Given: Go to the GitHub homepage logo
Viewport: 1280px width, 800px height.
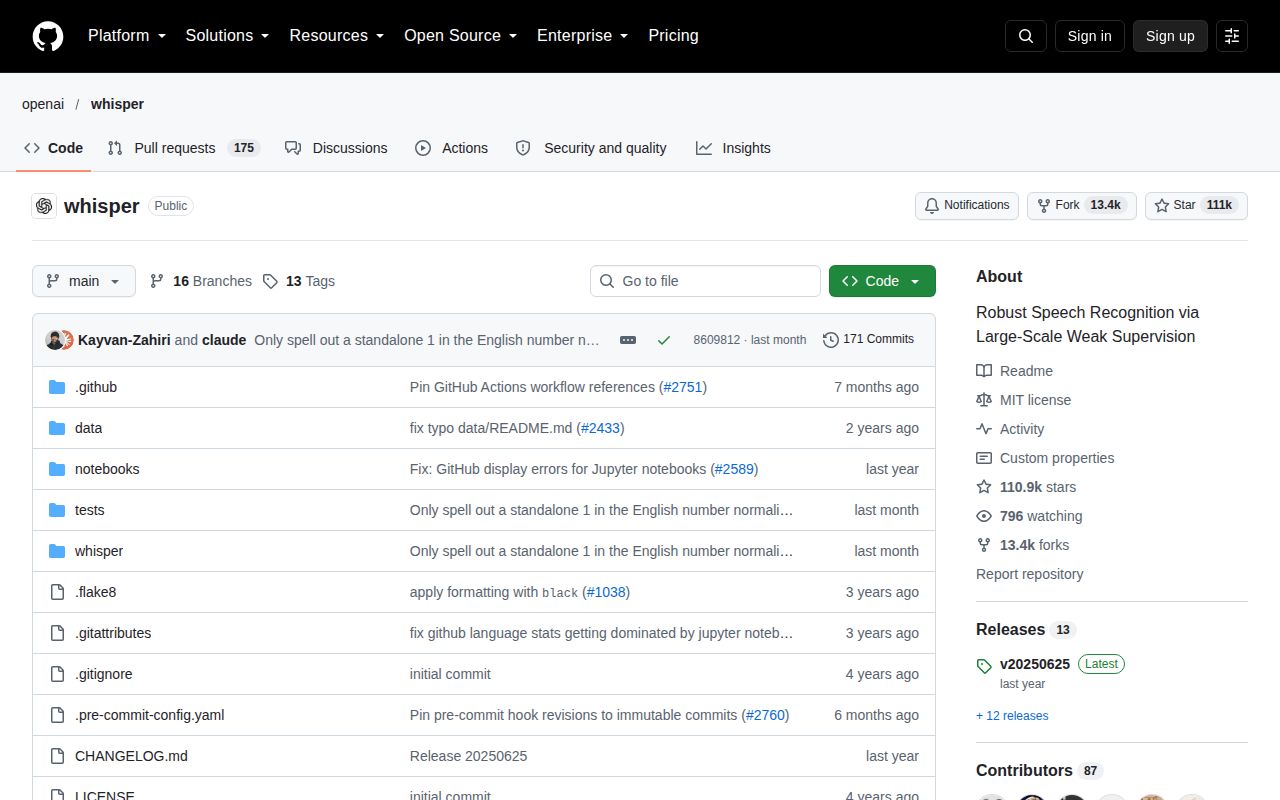Looking at the screenshot, I should 48,36.
